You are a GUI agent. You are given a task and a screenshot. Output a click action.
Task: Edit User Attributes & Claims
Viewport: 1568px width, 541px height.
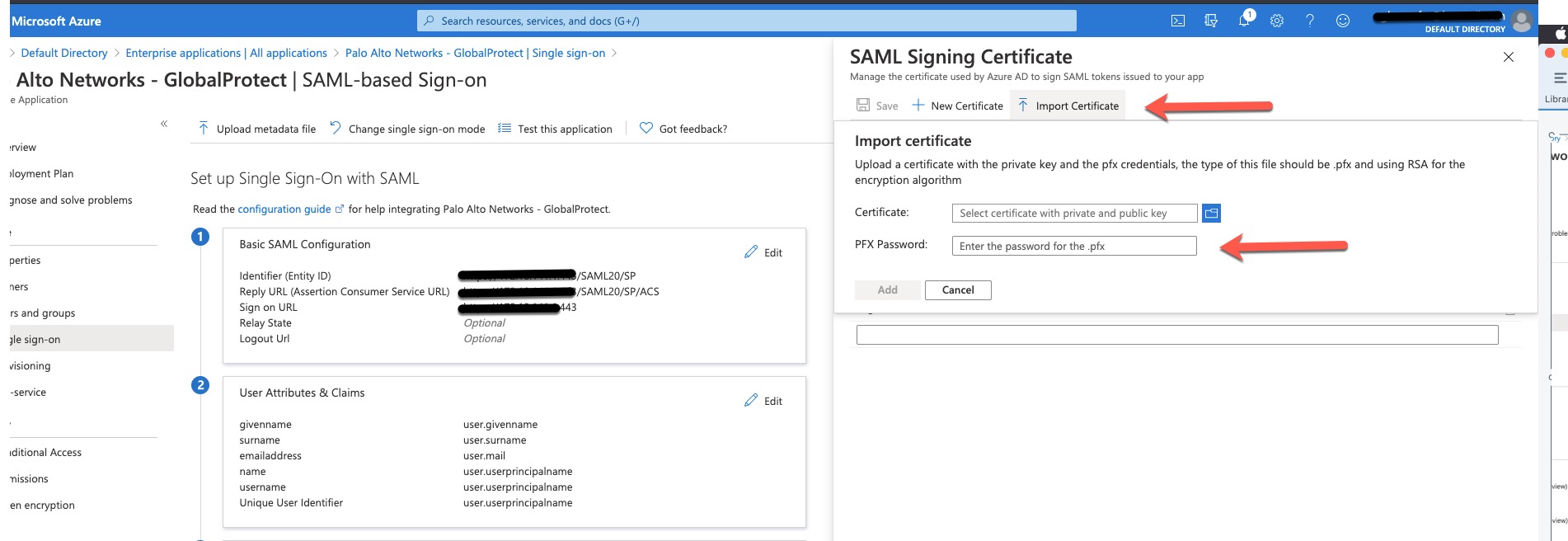click(x=763, y=401)
